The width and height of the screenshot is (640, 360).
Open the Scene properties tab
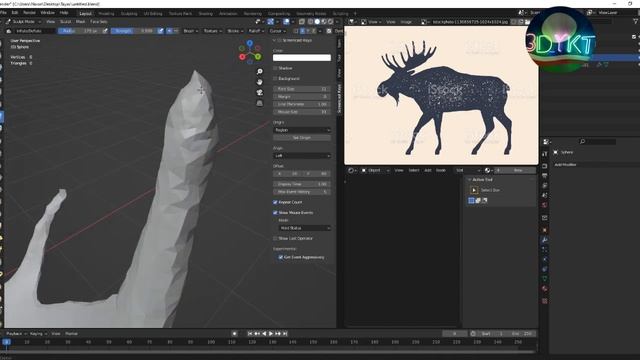[544, 195]
